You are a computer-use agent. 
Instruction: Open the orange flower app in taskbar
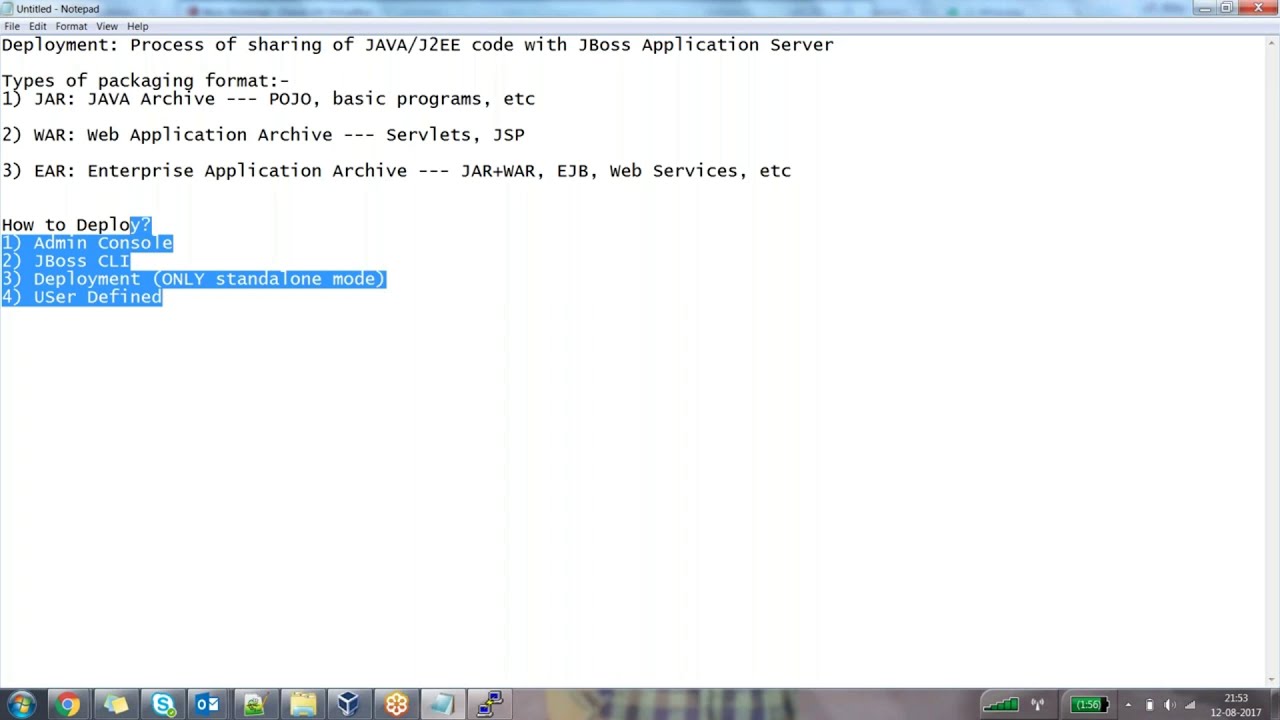396,705
